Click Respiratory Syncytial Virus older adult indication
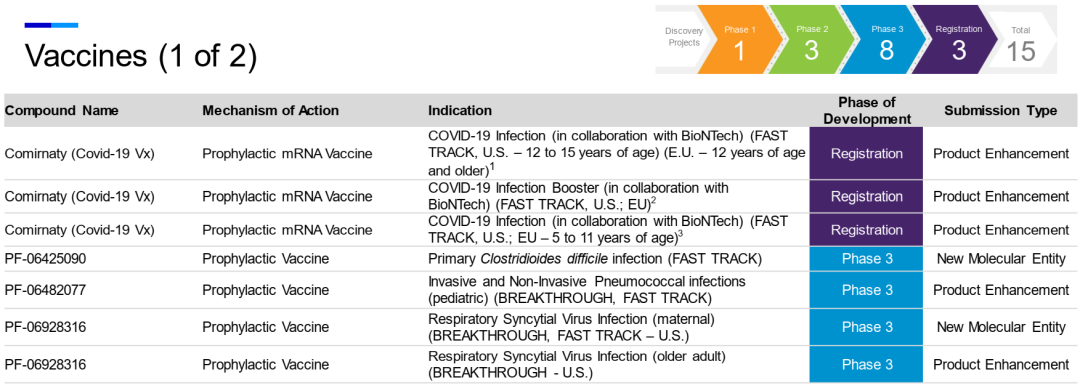Screen dimensions: 1080x388 tap(577, 365)
